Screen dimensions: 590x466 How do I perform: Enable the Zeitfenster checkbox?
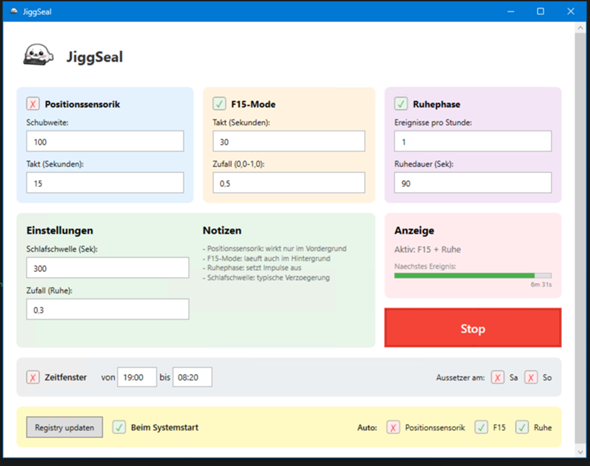click(33, 377)
